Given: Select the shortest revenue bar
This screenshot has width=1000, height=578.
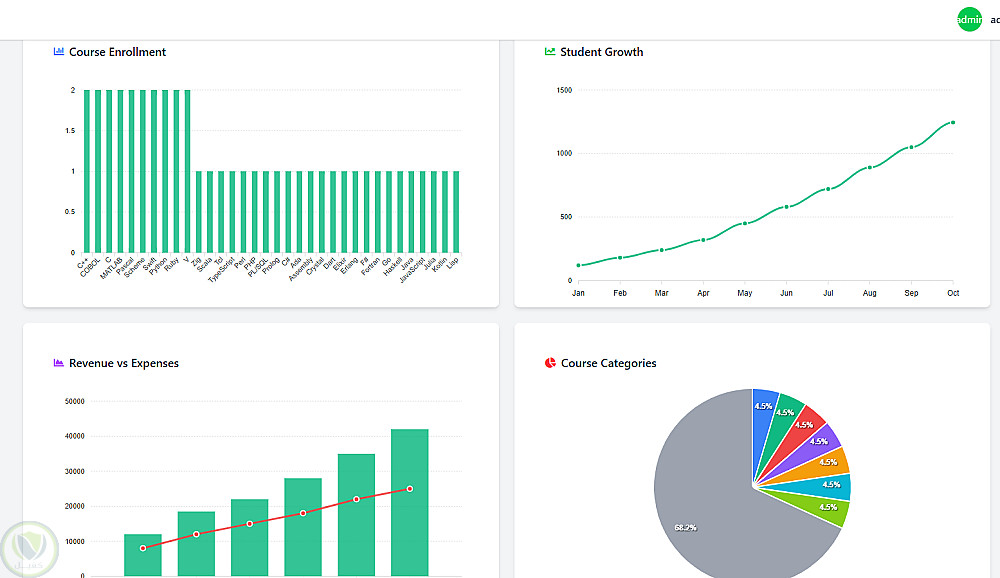Looking at the screenshot, I should tap(143, 555).
